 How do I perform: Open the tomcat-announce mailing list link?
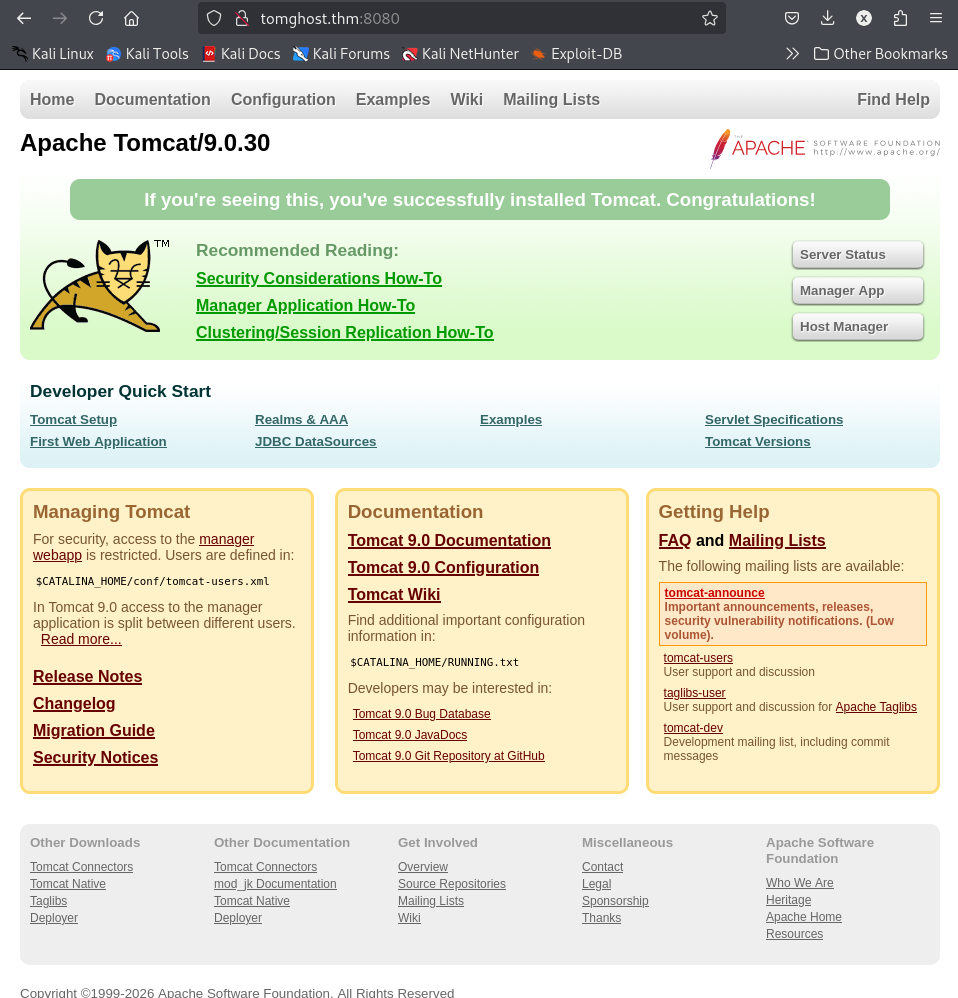tap(714, 593)
